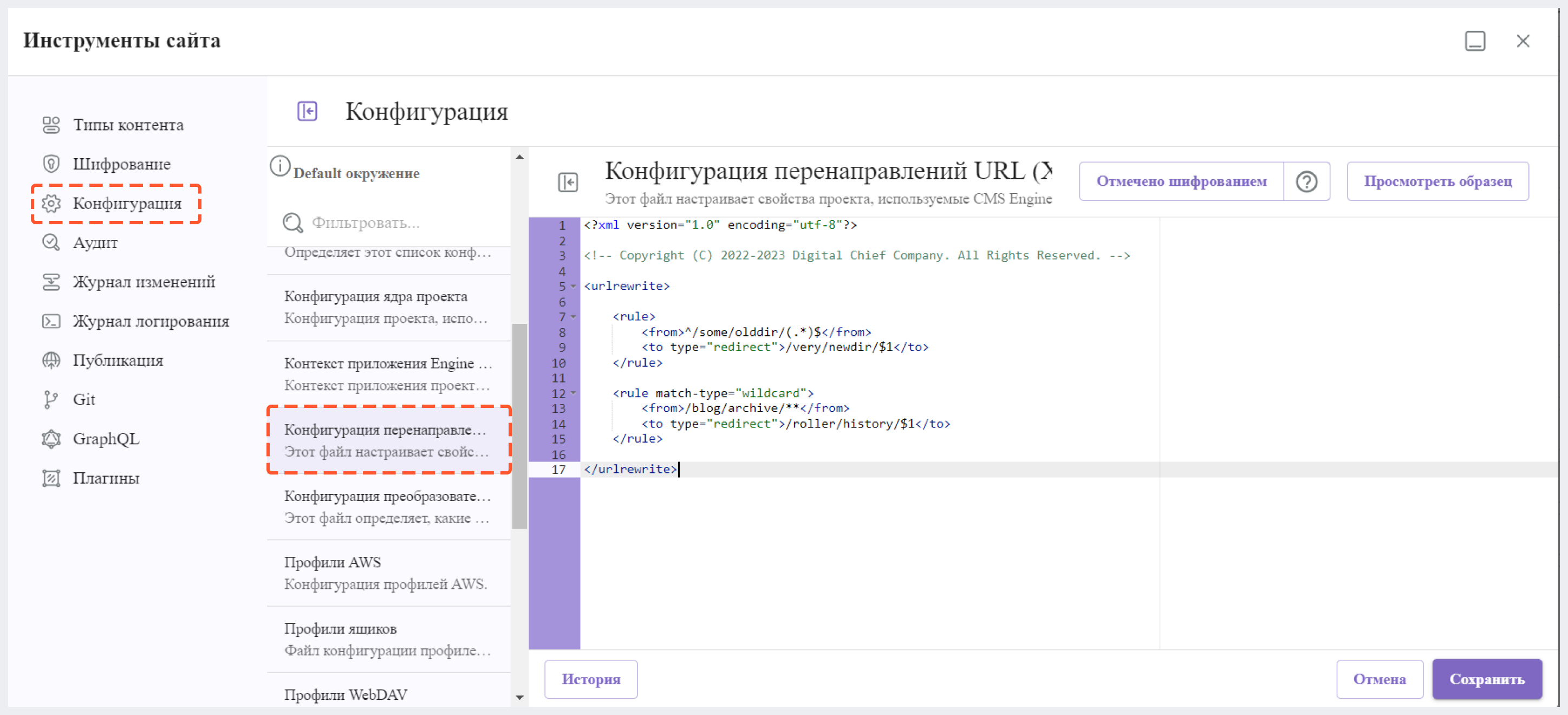The height and width of the screenshot is (715, 1568).
Task: Click Просмотреть образец button
Action: (1437, 181)
